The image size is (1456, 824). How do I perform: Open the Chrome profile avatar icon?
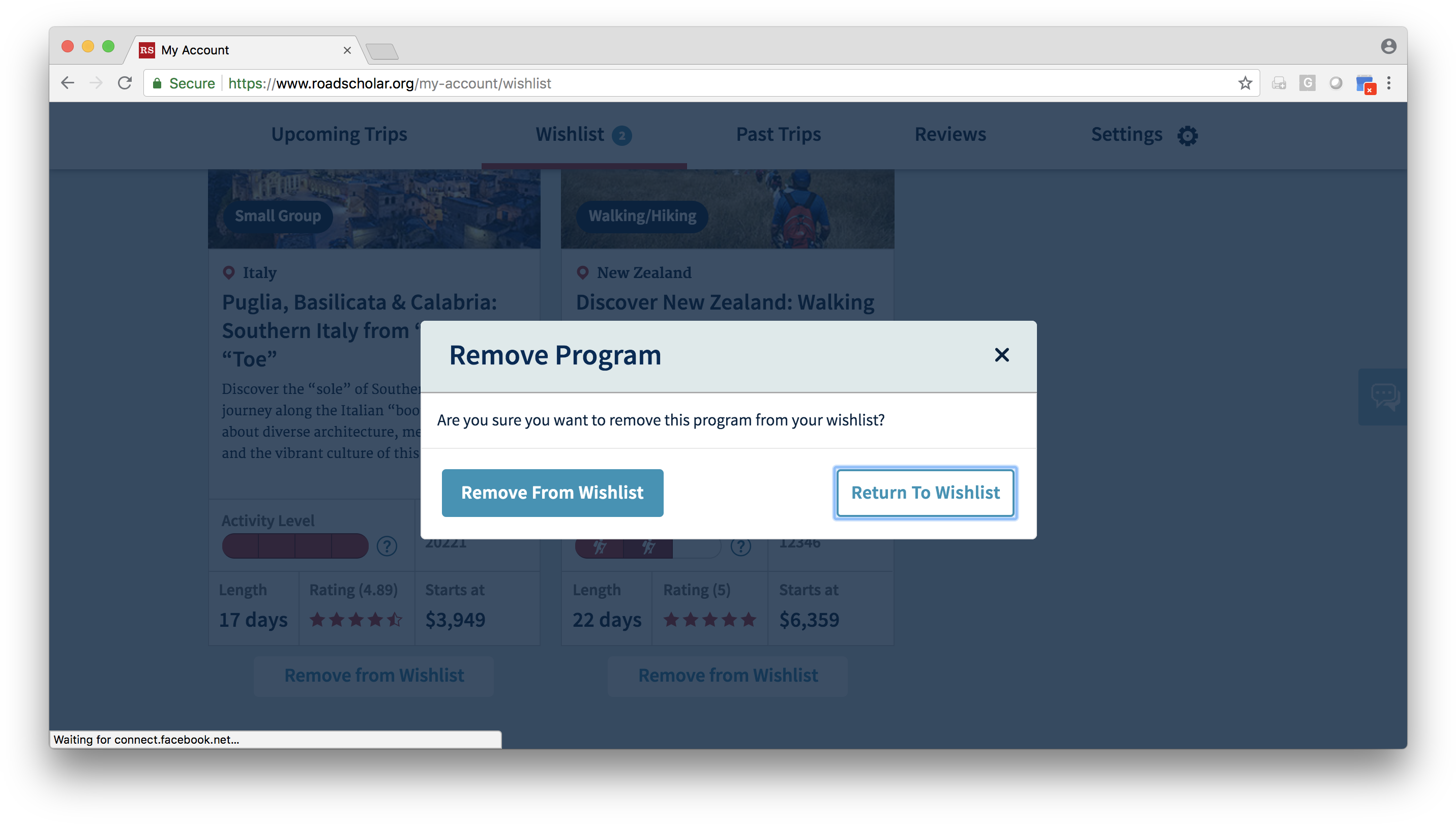[x=1388, y=46]
